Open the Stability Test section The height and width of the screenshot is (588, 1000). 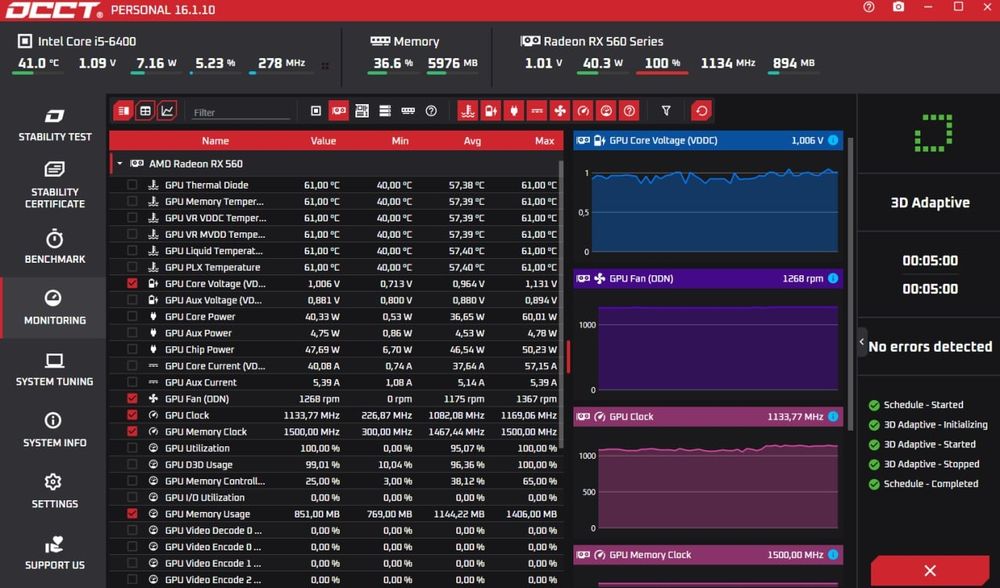point(54,124)
